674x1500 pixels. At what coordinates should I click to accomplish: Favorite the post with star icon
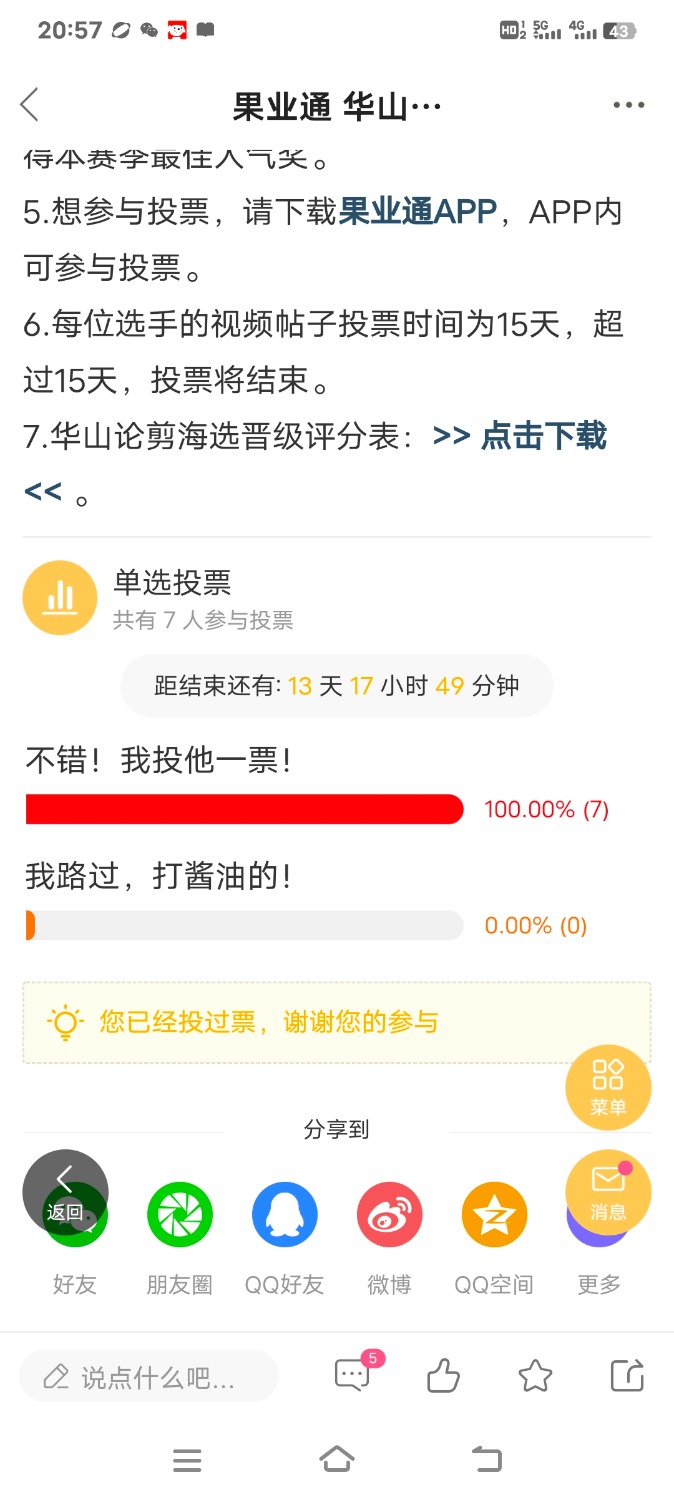point(536,1377)
